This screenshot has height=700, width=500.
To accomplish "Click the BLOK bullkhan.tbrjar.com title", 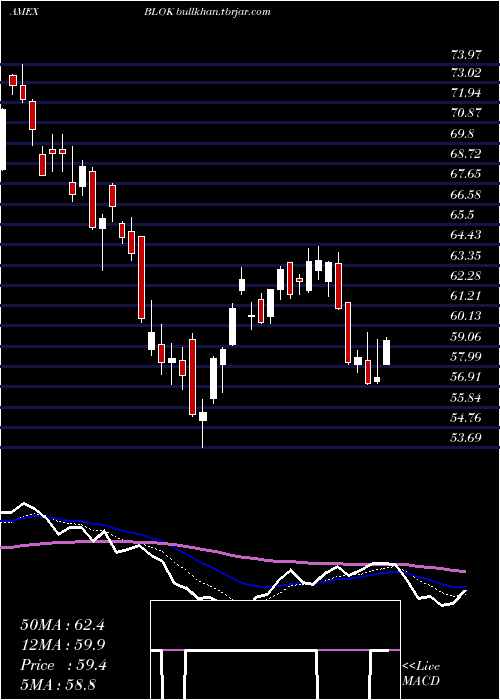I will pos(208,12).
